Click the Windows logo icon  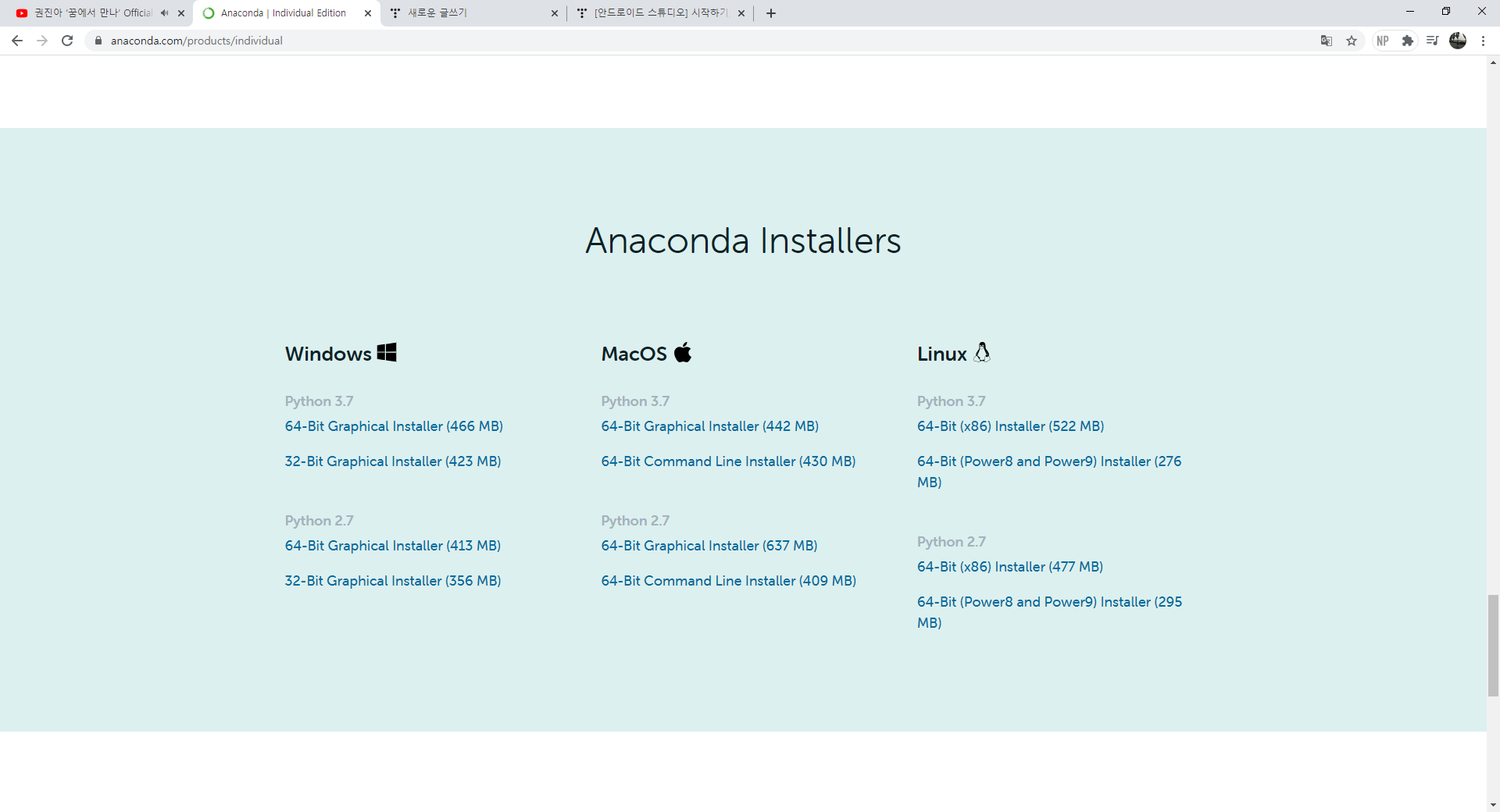(x=387, y=352)
